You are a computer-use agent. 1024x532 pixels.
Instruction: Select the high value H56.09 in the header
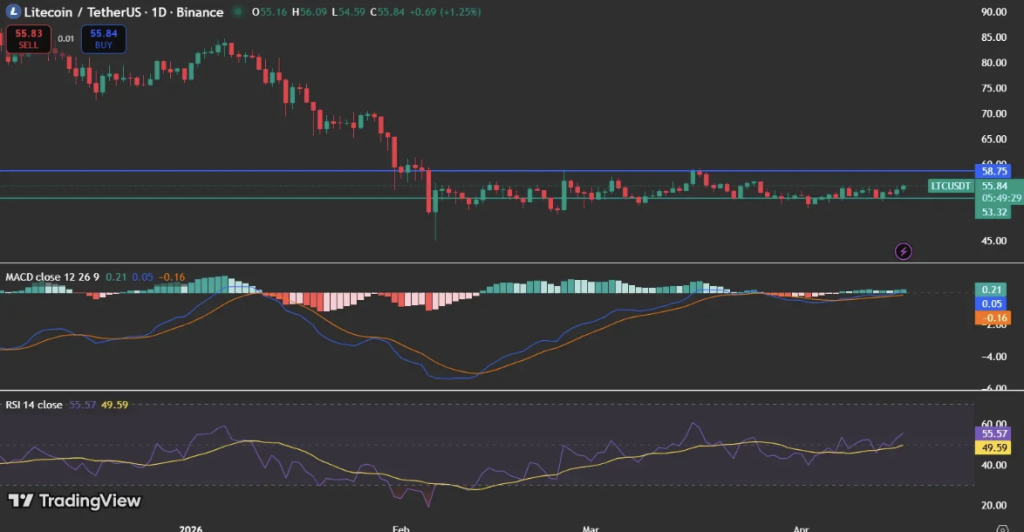click(x=310, y=12)
